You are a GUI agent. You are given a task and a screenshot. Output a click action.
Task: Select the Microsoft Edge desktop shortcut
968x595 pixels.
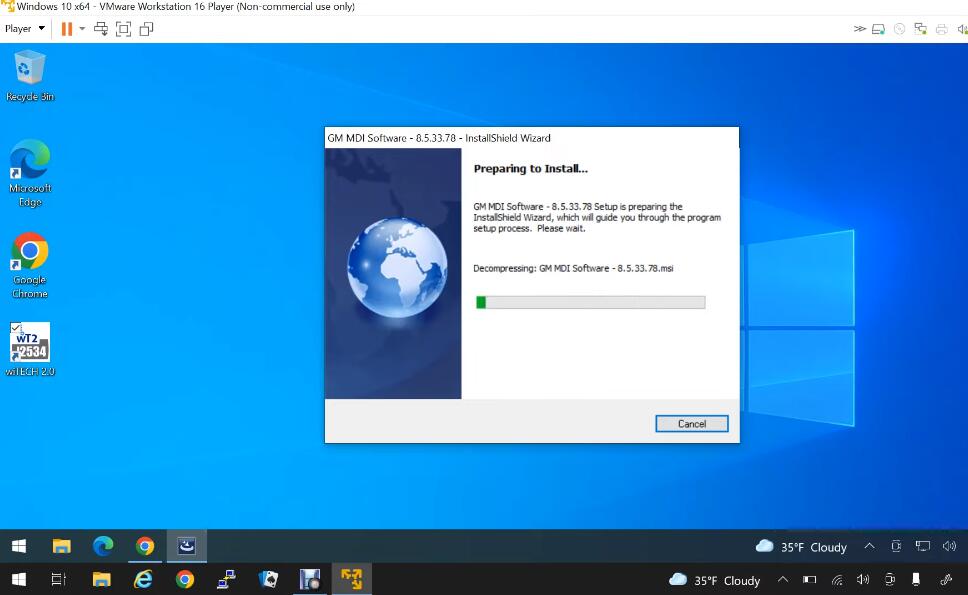[30, 173]
